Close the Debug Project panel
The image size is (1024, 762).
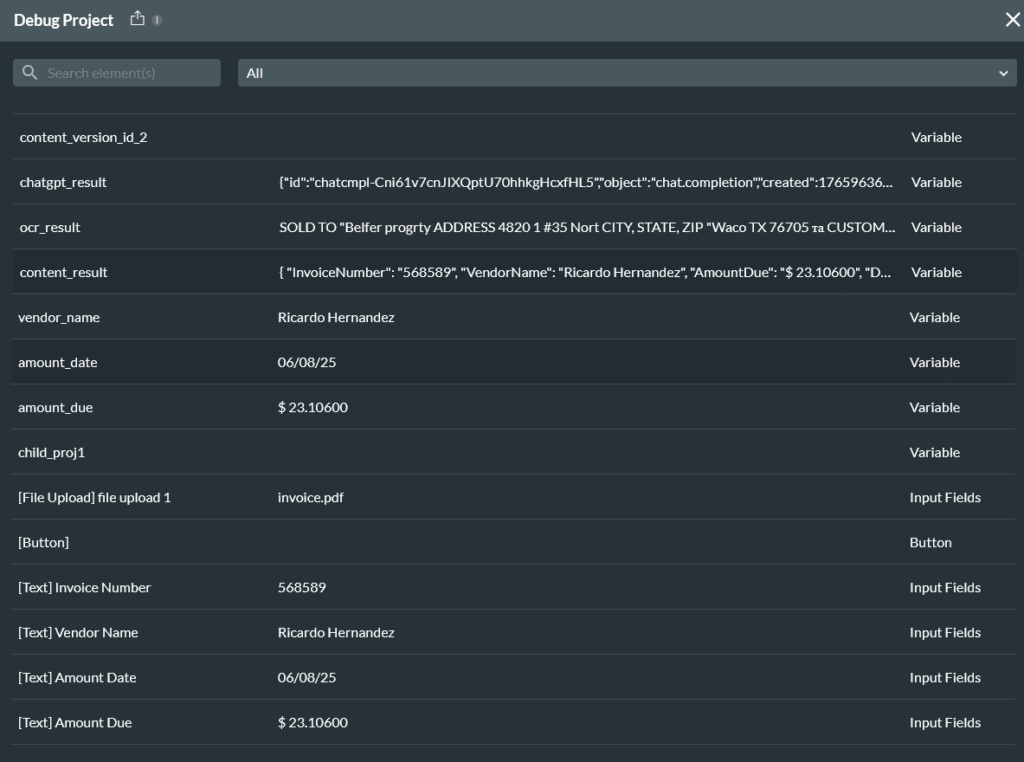pos(1011,19)
